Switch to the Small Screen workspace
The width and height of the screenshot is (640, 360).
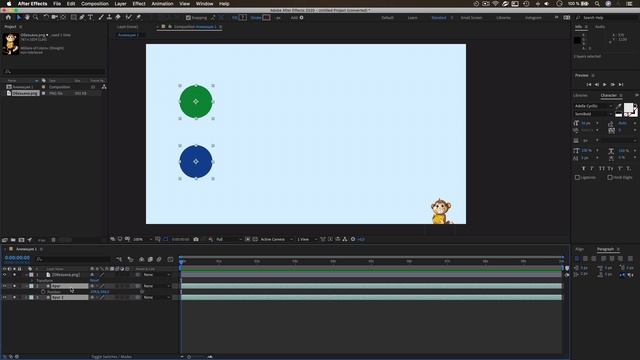(471, 18)
